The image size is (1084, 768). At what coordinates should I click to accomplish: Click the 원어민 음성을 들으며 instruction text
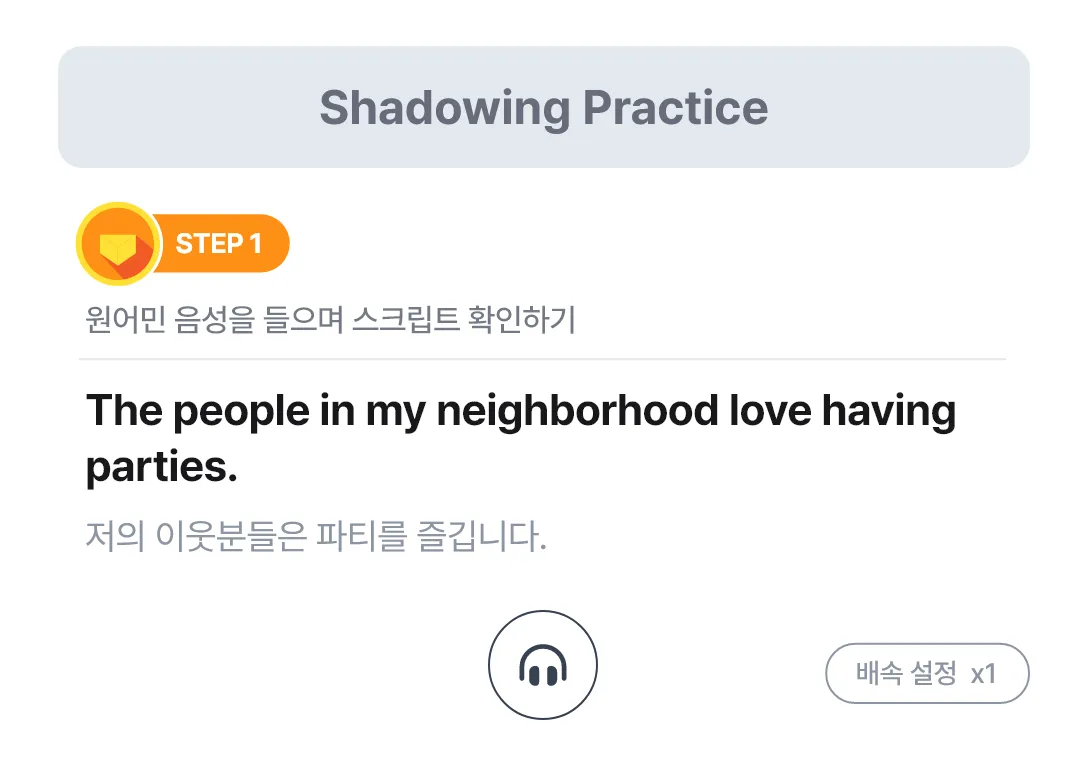(x=214, y=321)
